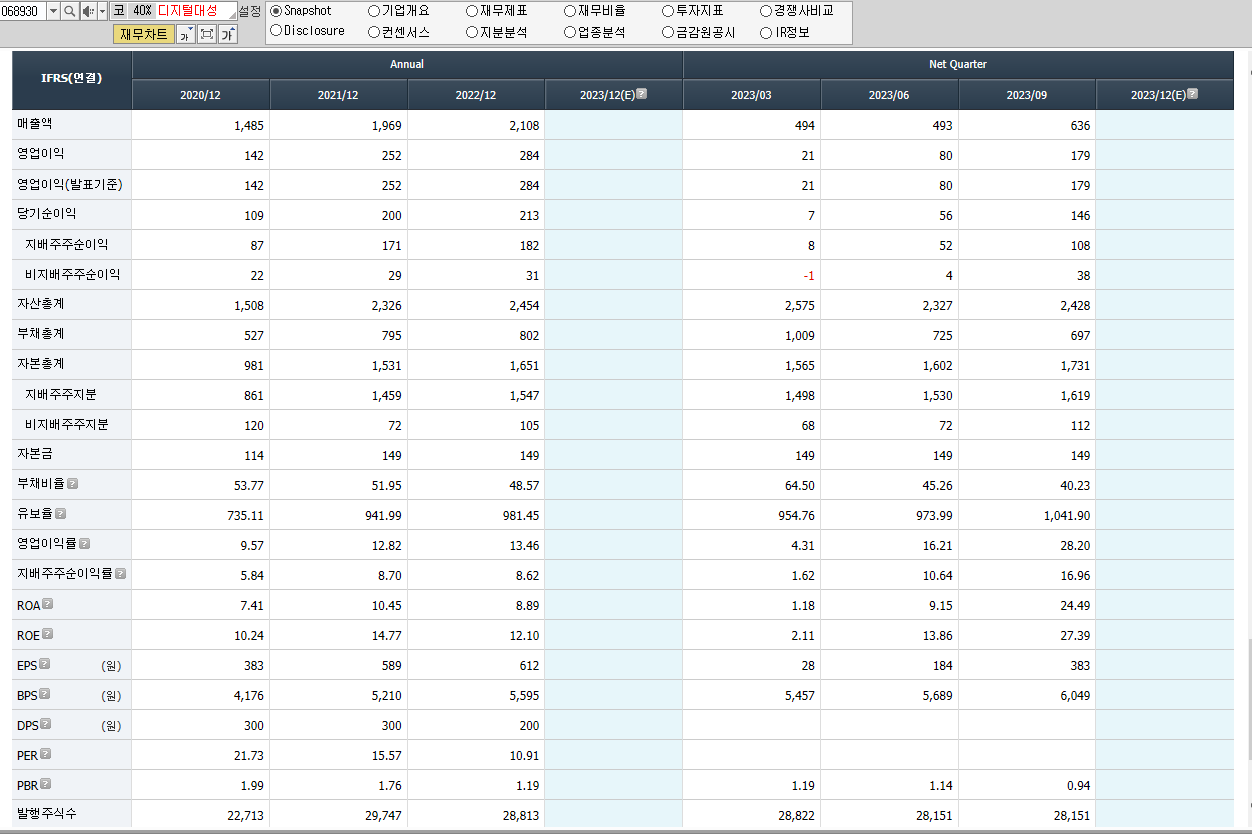Click the 21.73 PER value for 2020/12
This screenshot has height=834, width=1252.
(249, 756)
